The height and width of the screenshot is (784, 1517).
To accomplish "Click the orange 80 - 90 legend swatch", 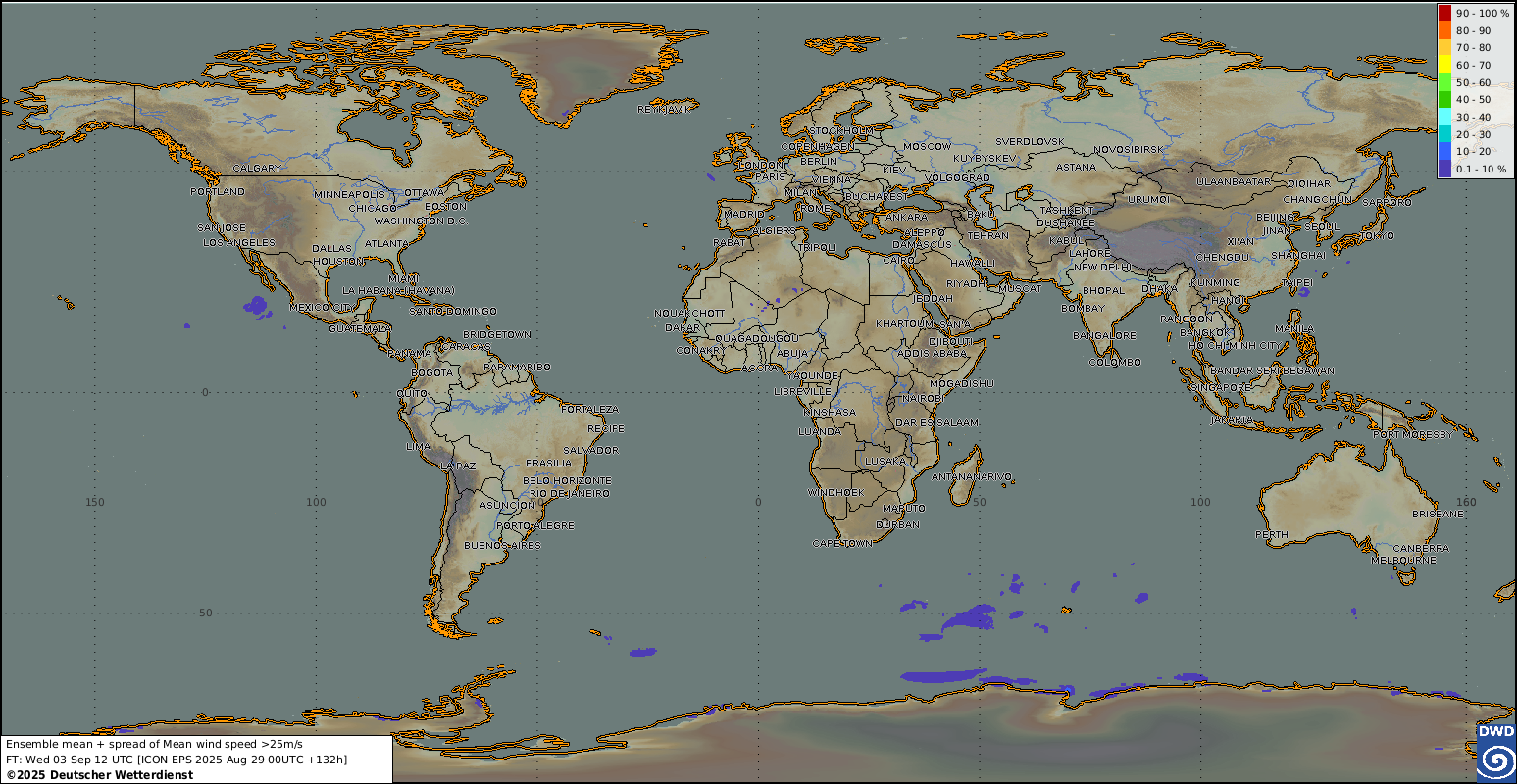I will click(1444, 31).
